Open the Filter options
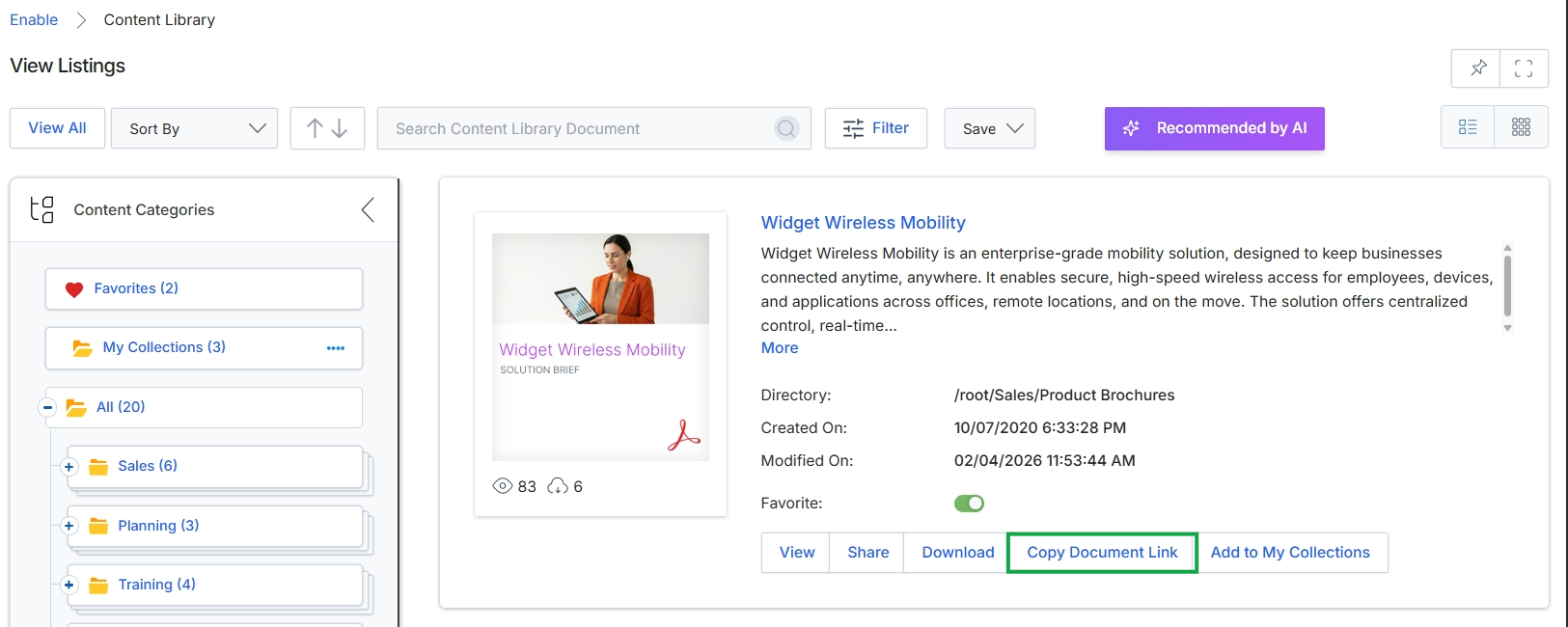This screenshot has width=1568, height=627. pos(876,128)
